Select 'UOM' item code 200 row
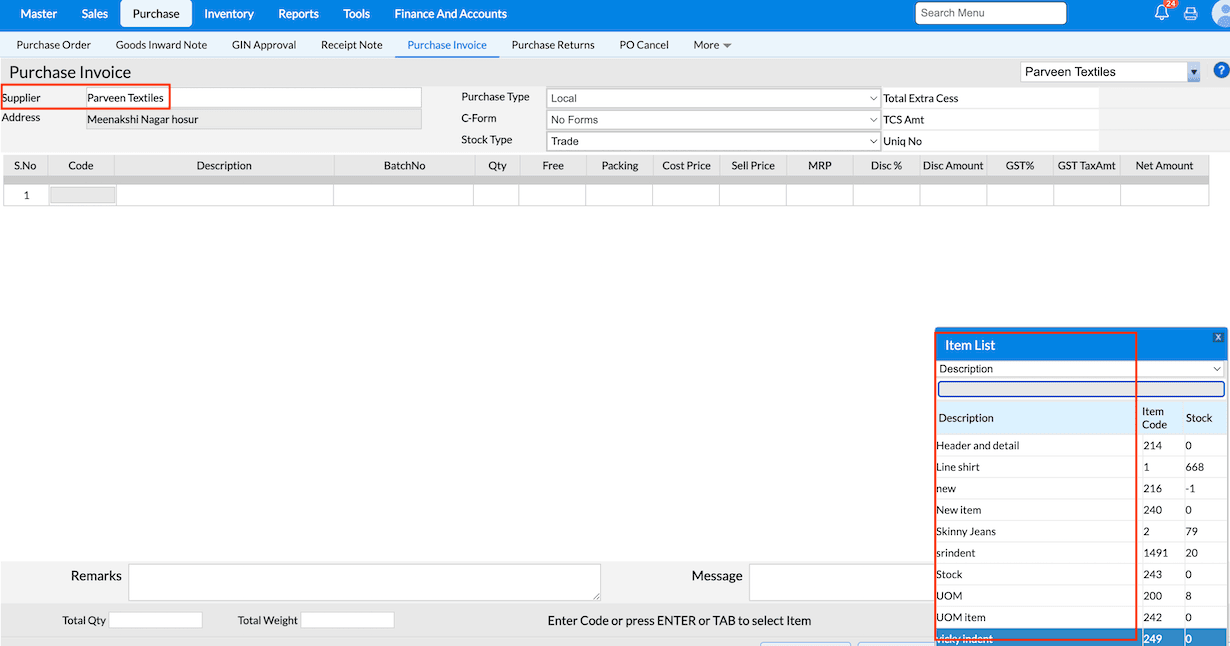This screenshot has height=646, width=1230. tap(1081, 596)
